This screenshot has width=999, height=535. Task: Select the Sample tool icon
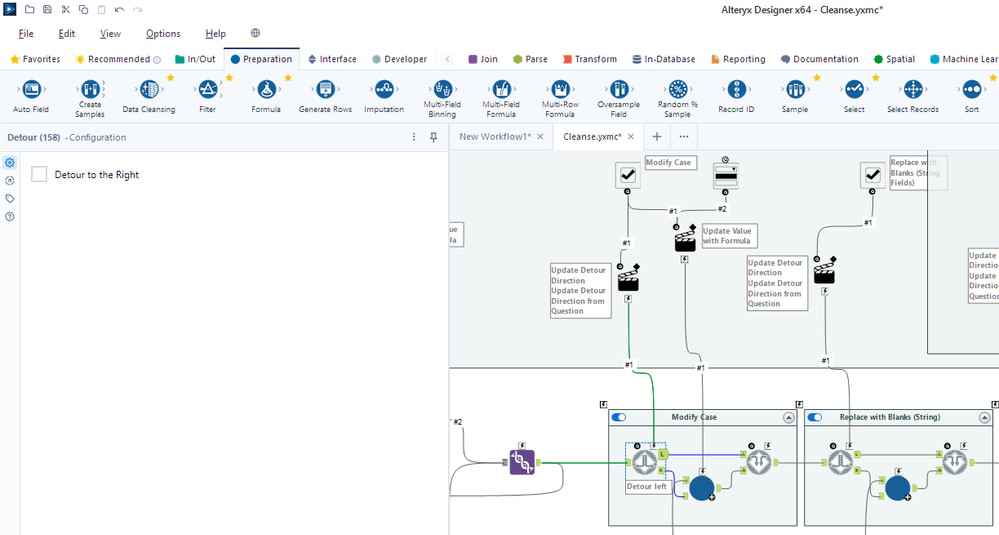(x=795, y=89)
